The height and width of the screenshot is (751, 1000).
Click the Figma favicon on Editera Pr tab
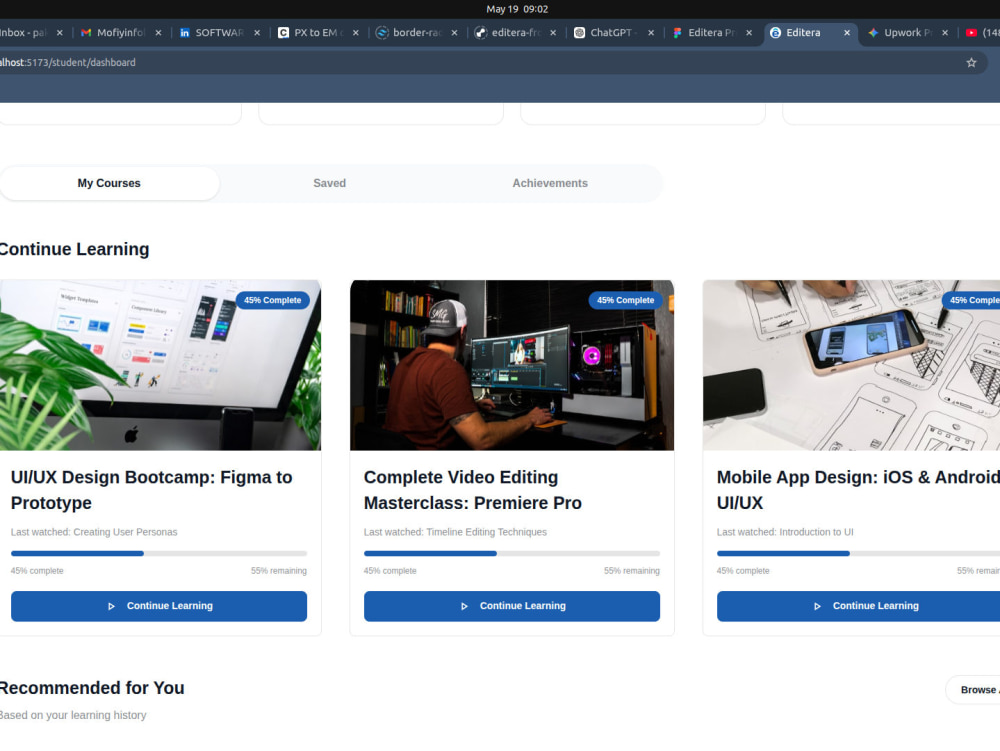[677, 33]
